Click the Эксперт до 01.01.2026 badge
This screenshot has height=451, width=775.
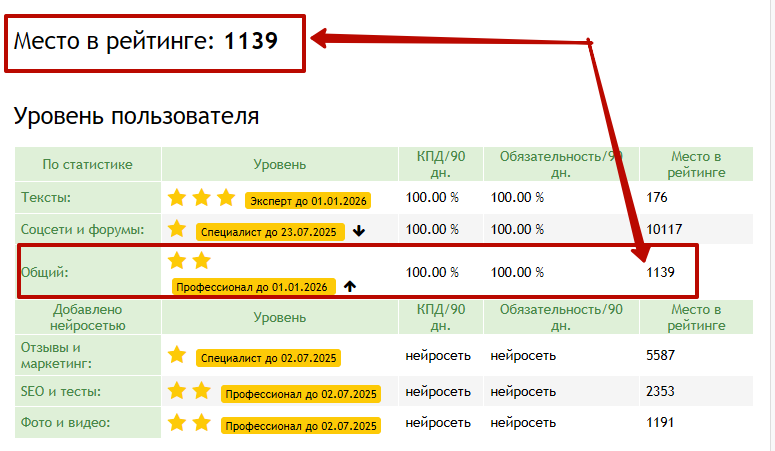click(x=308, y=201)
